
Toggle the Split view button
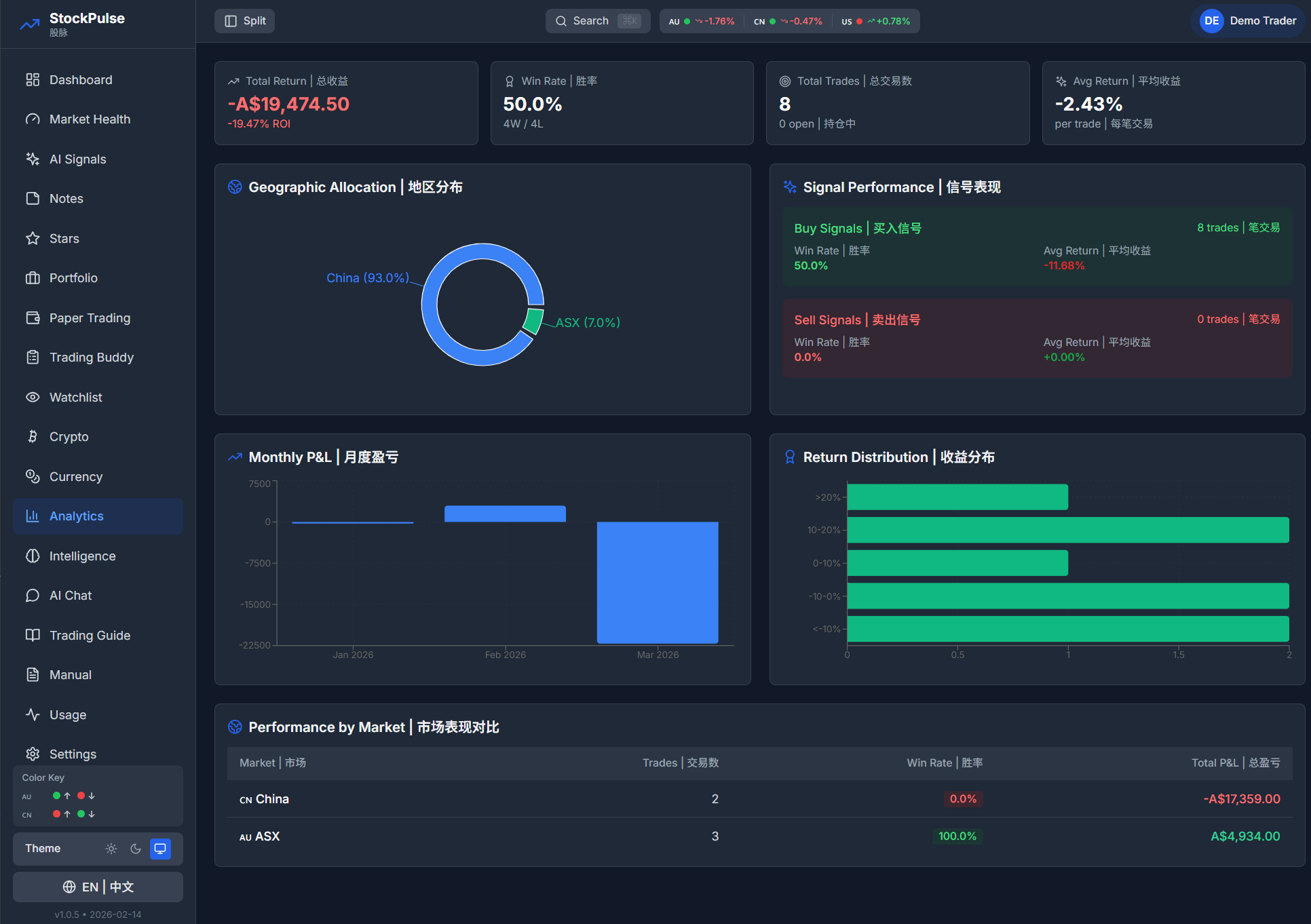245,21
